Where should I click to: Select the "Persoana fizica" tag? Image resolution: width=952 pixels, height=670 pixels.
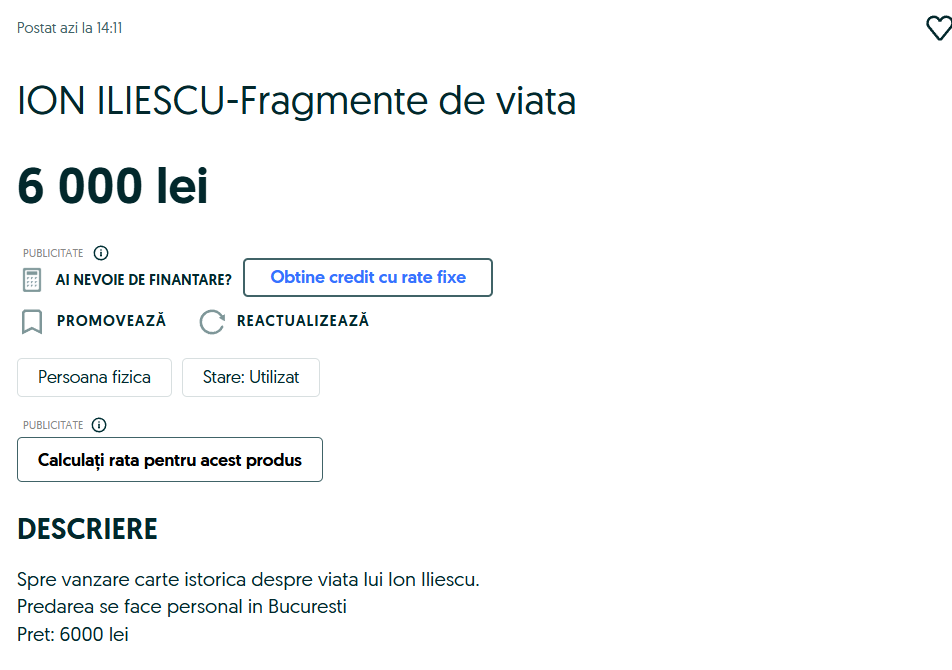coord(94,378)
